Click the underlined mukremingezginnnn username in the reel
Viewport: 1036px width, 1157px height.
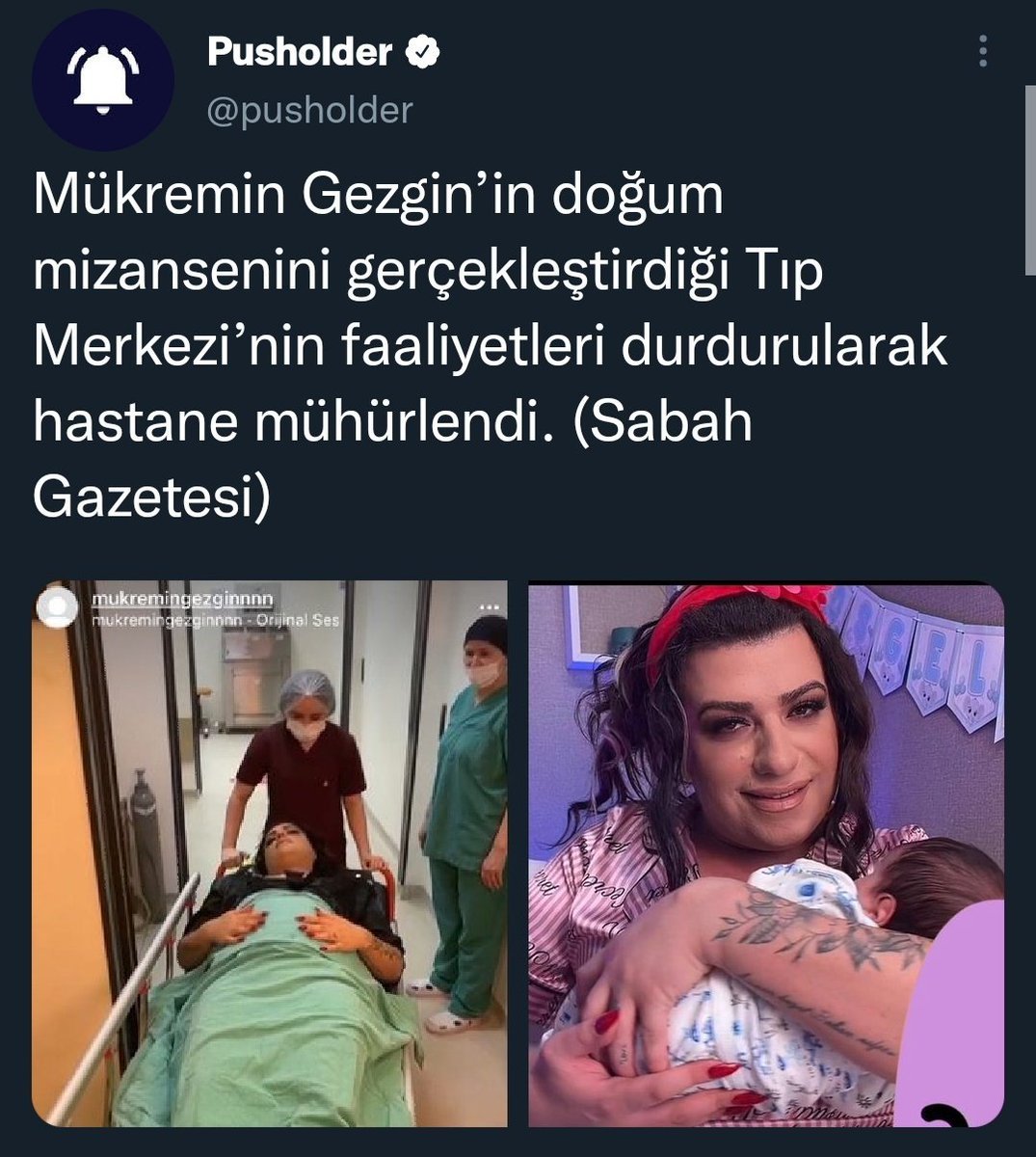point(184,600)
